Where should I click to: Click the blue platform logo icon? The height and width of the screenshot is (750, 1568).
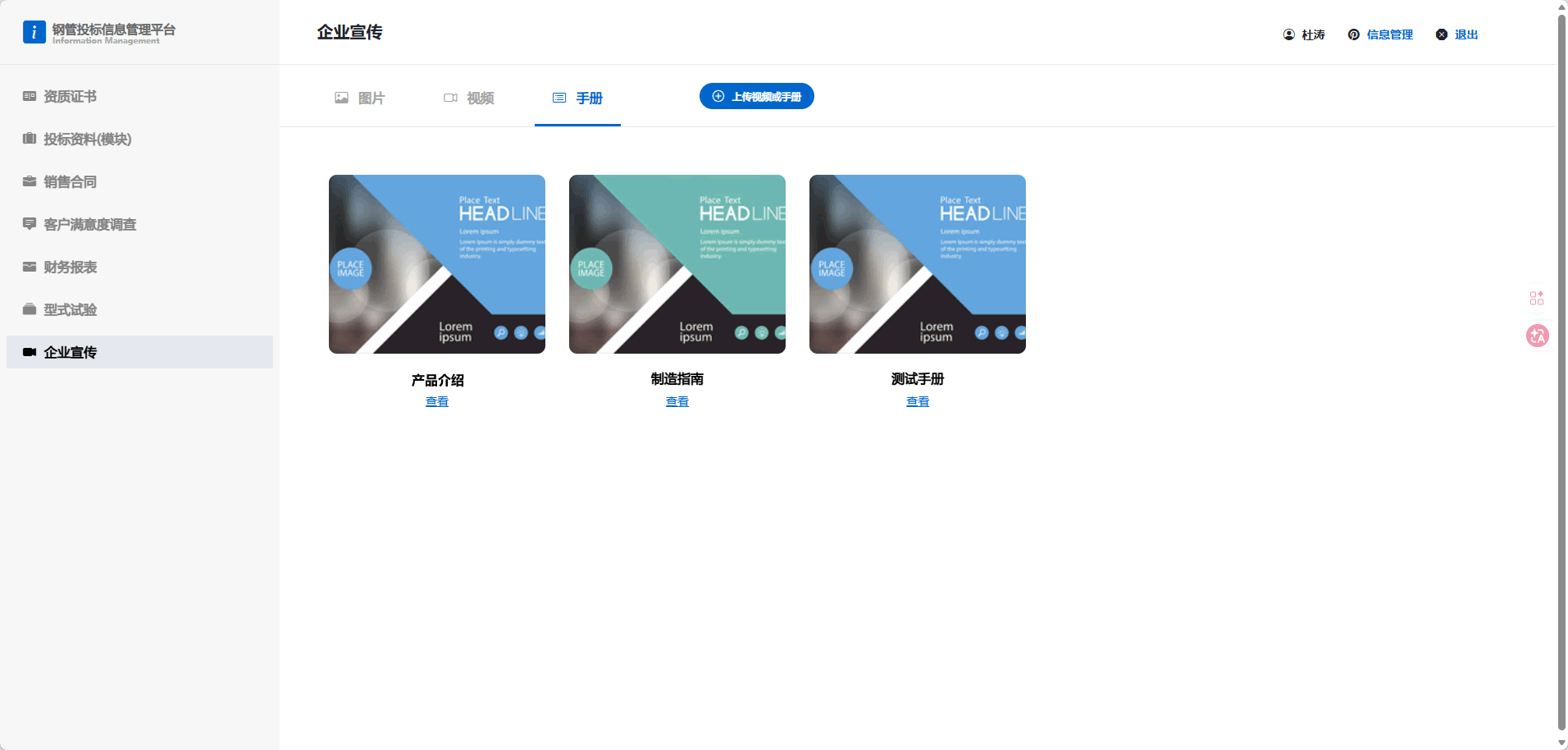34,32
